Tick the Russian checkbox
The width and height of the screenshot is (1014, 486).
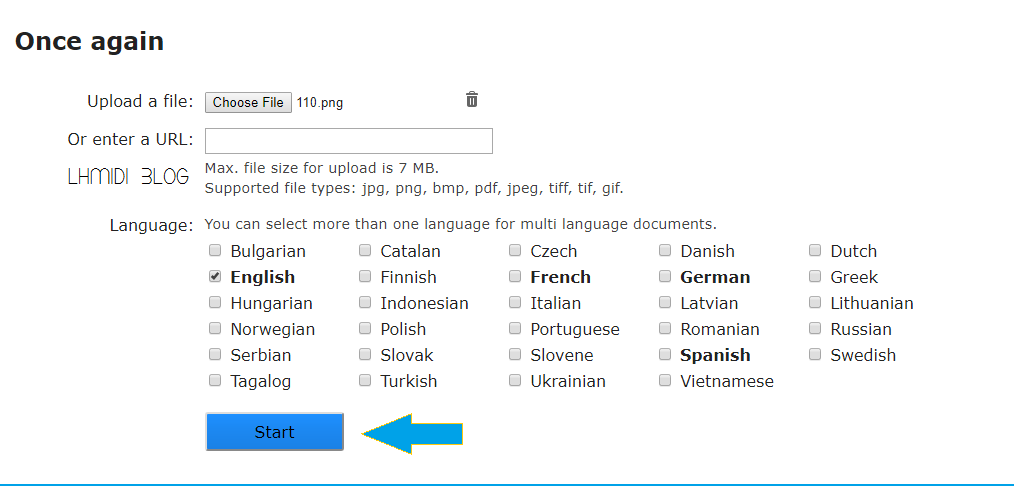click(x=815, y=328)
